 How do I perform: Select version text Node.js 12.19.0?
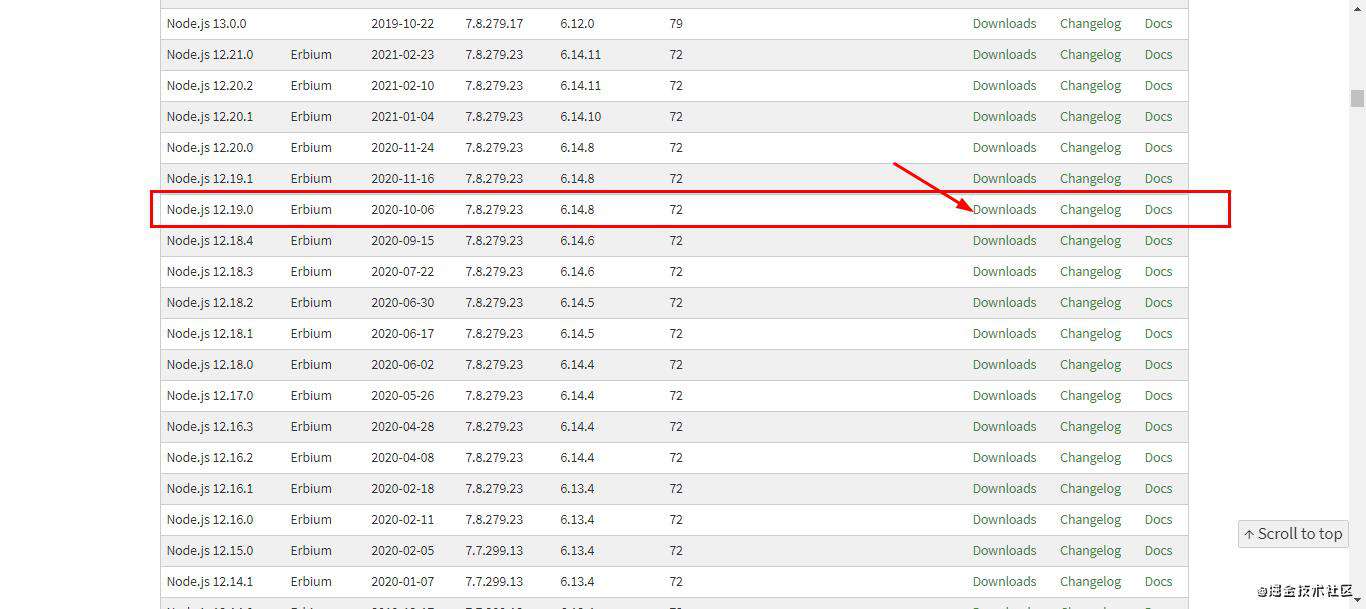(x=210, y=209)
